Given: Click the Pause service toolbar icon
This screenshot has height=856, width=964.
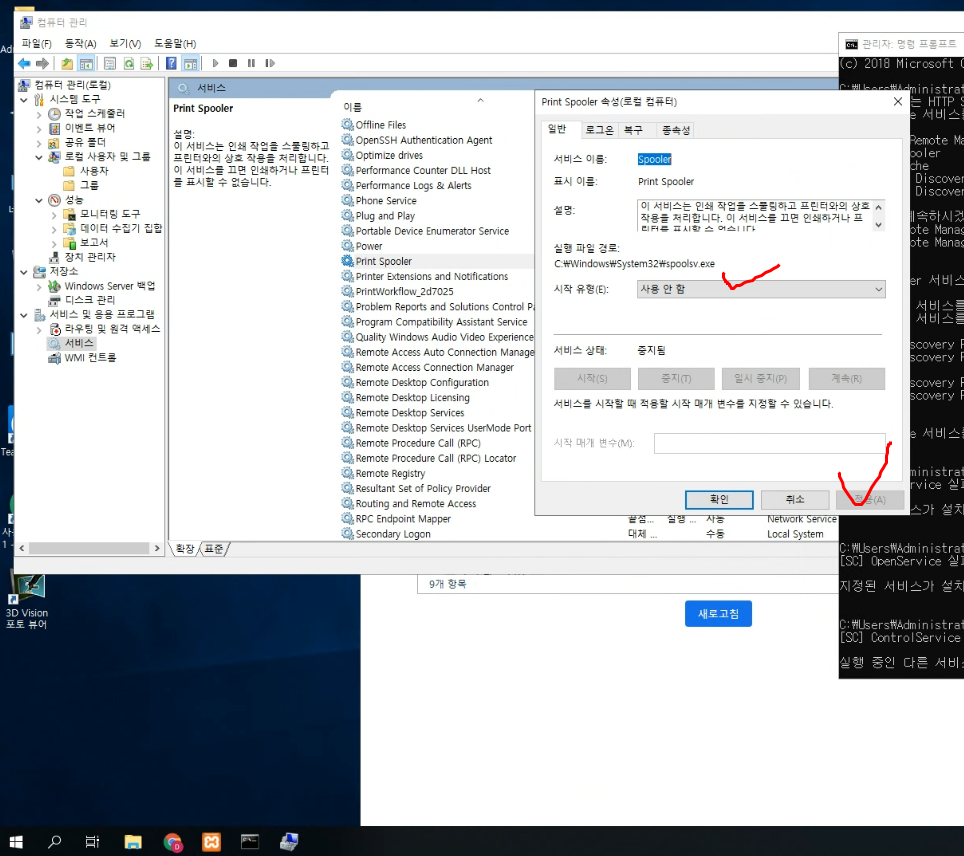Looking at the screenshot, I should (x=251, y=63).
